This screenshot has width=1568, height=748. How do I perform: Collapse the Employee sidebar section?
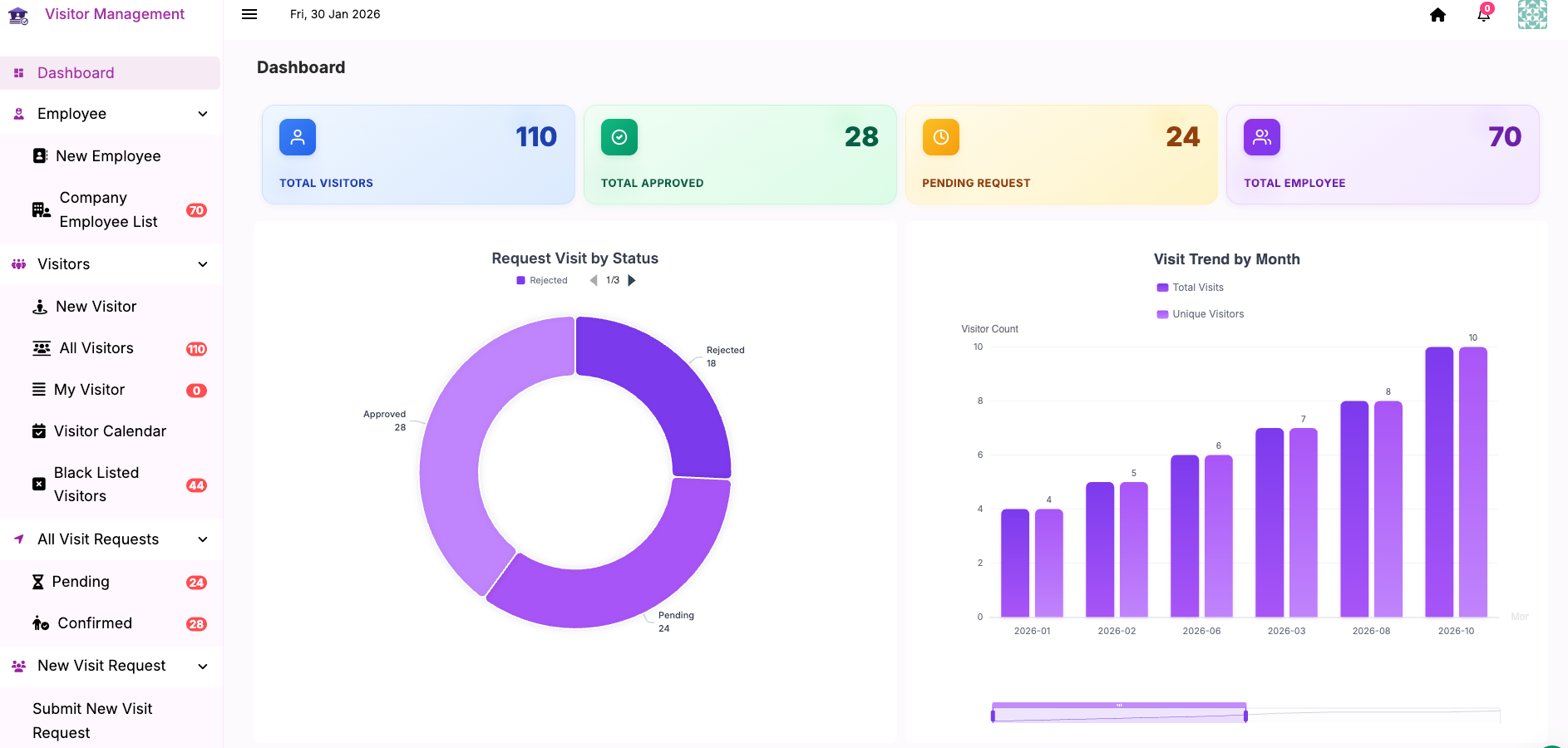[x=202, y=114]
